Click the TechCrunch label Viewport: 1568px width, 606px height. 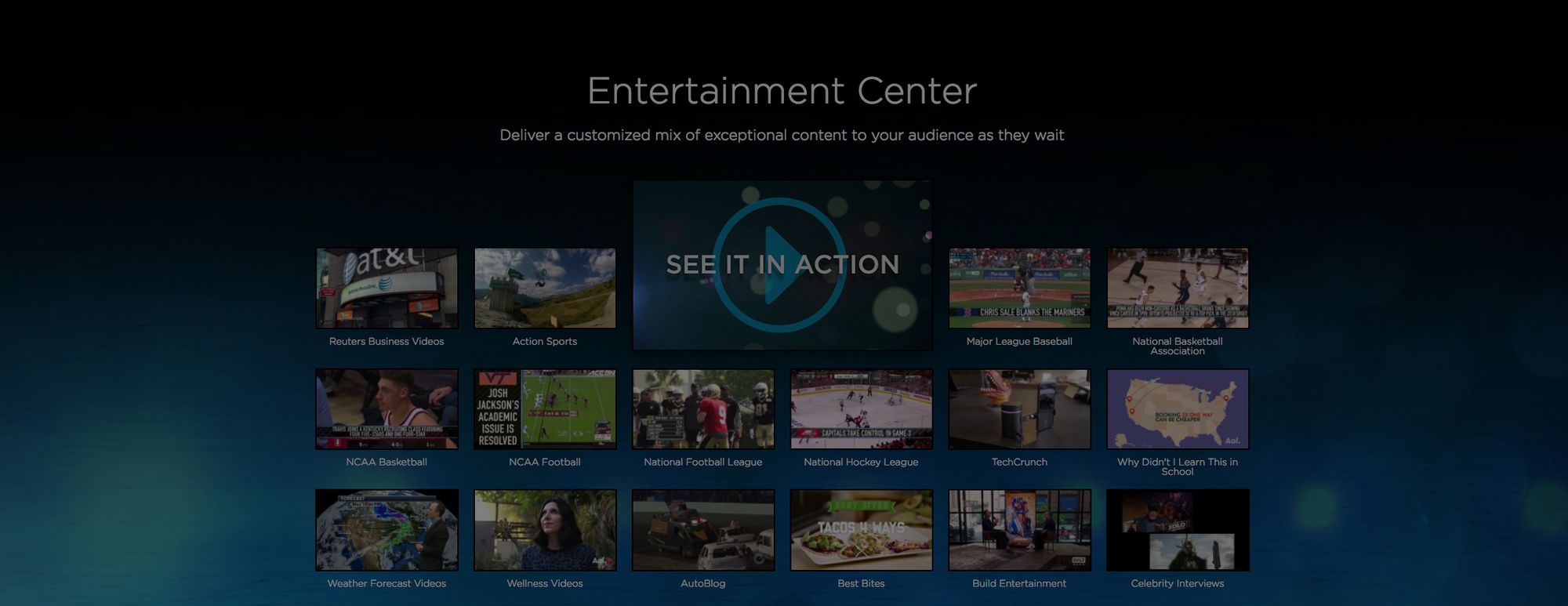pyautogui.click(x=1019, y=463)
